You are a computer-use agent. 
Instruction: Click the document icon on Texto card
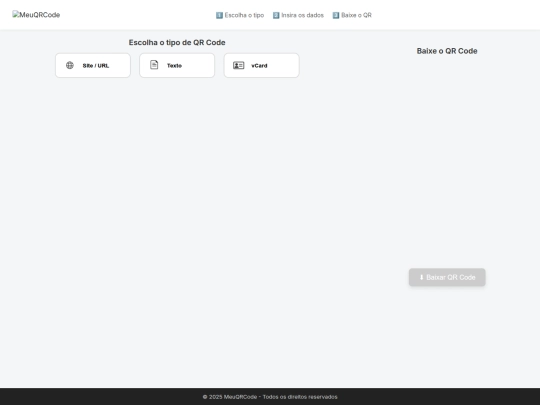[154, 65]
